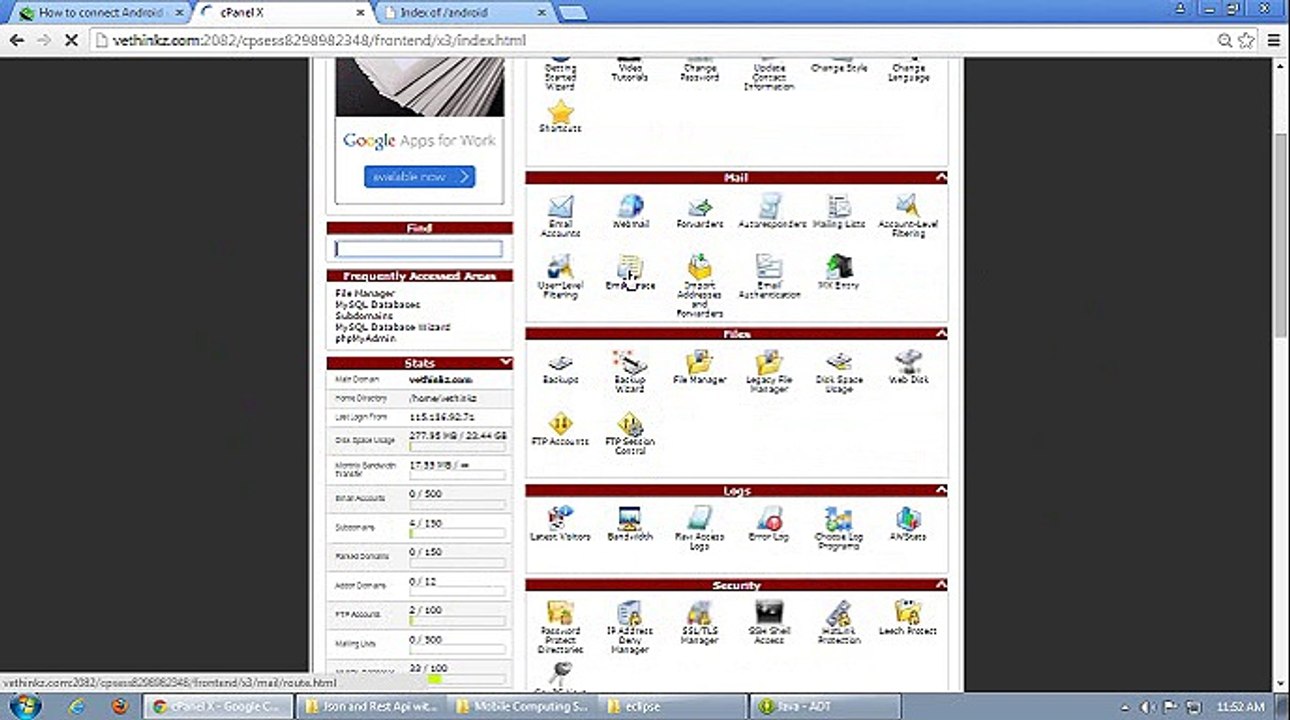Open Account-Level Filtering

[x=908, y=215]
